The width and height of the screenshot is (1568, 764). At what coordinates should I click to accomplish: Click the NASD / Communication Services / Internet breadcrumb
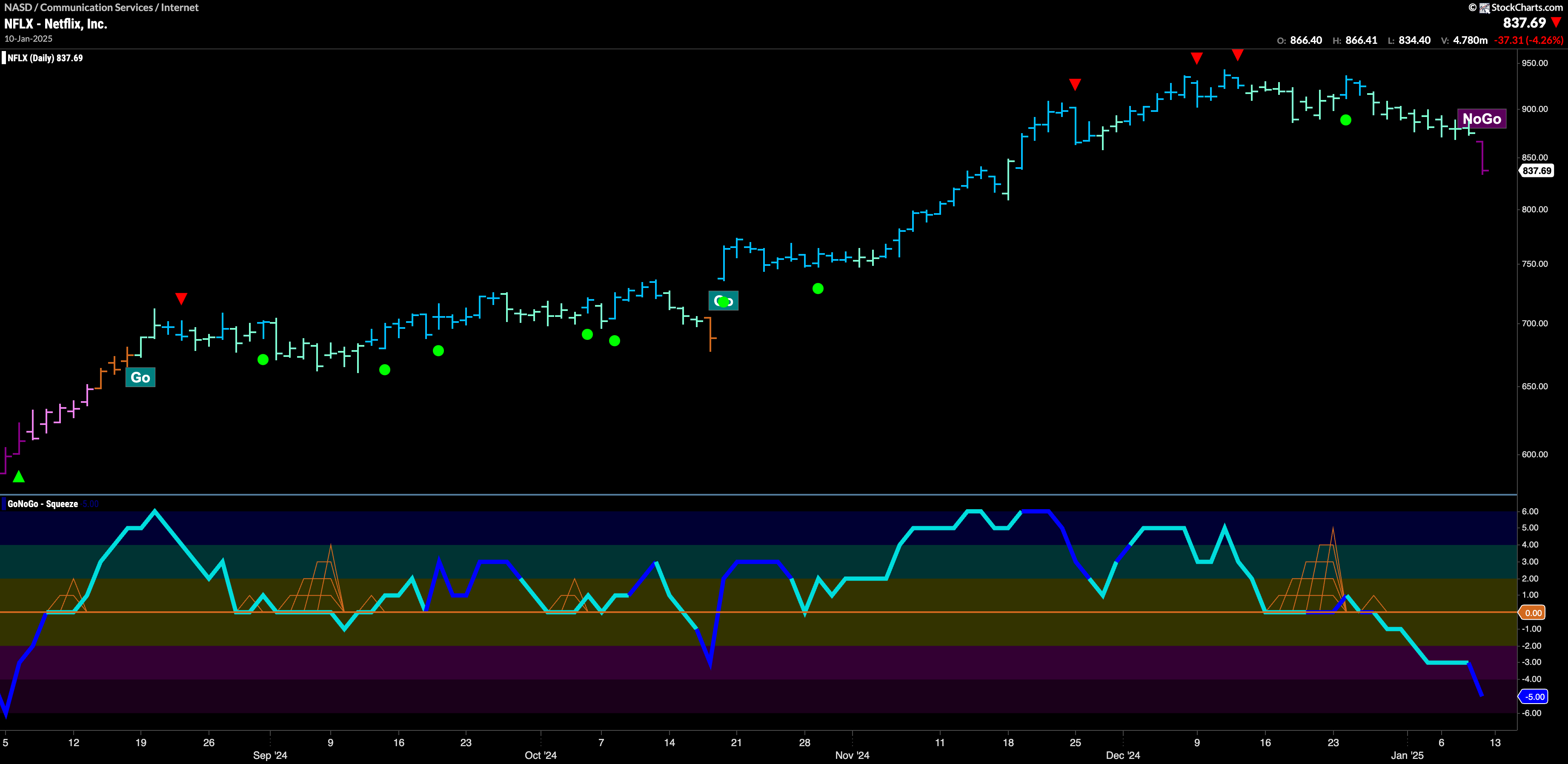point(102,7)
